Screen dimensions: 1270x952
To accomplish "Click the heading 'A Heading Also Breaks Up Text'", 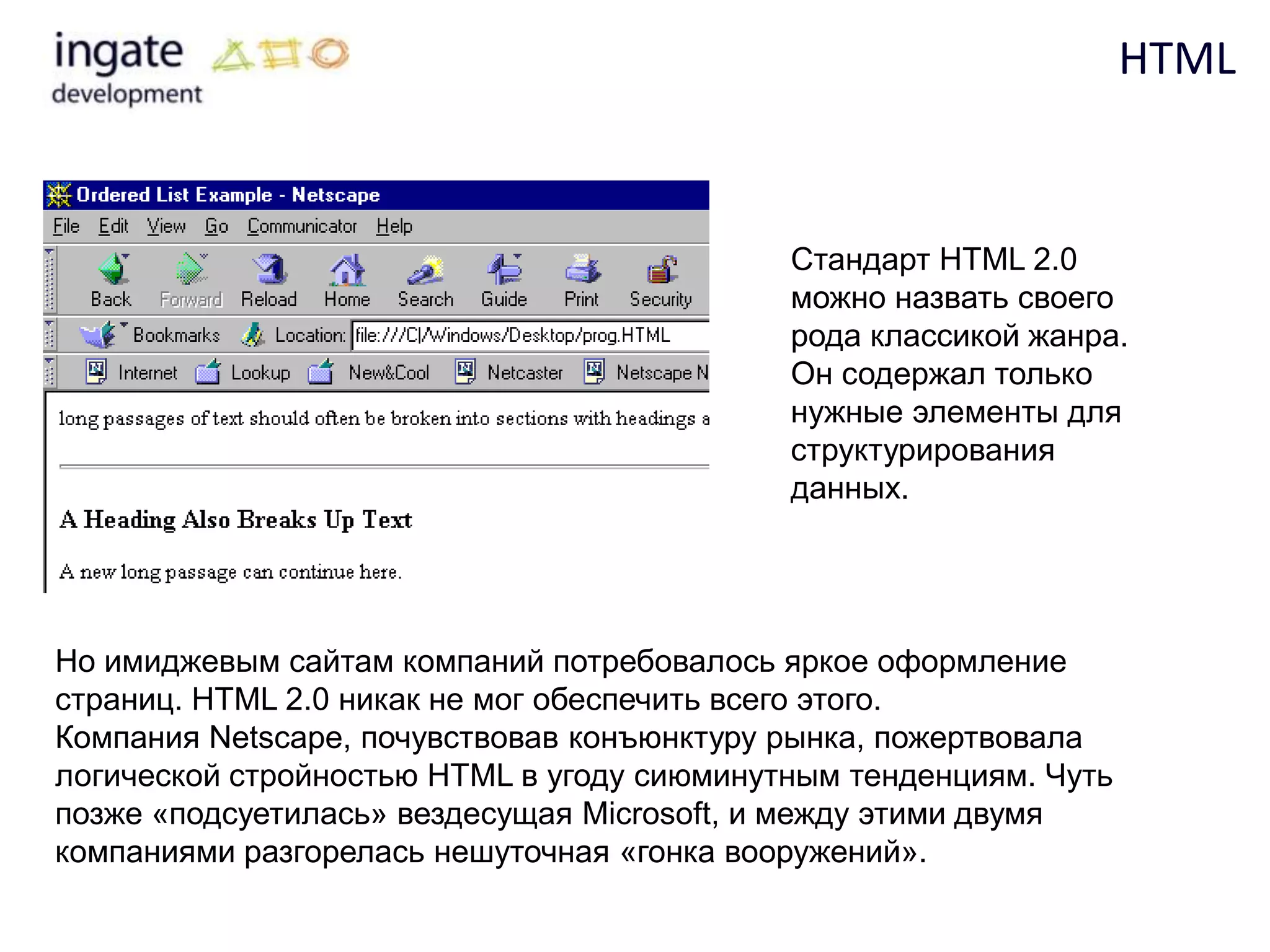I will point(236,520).
